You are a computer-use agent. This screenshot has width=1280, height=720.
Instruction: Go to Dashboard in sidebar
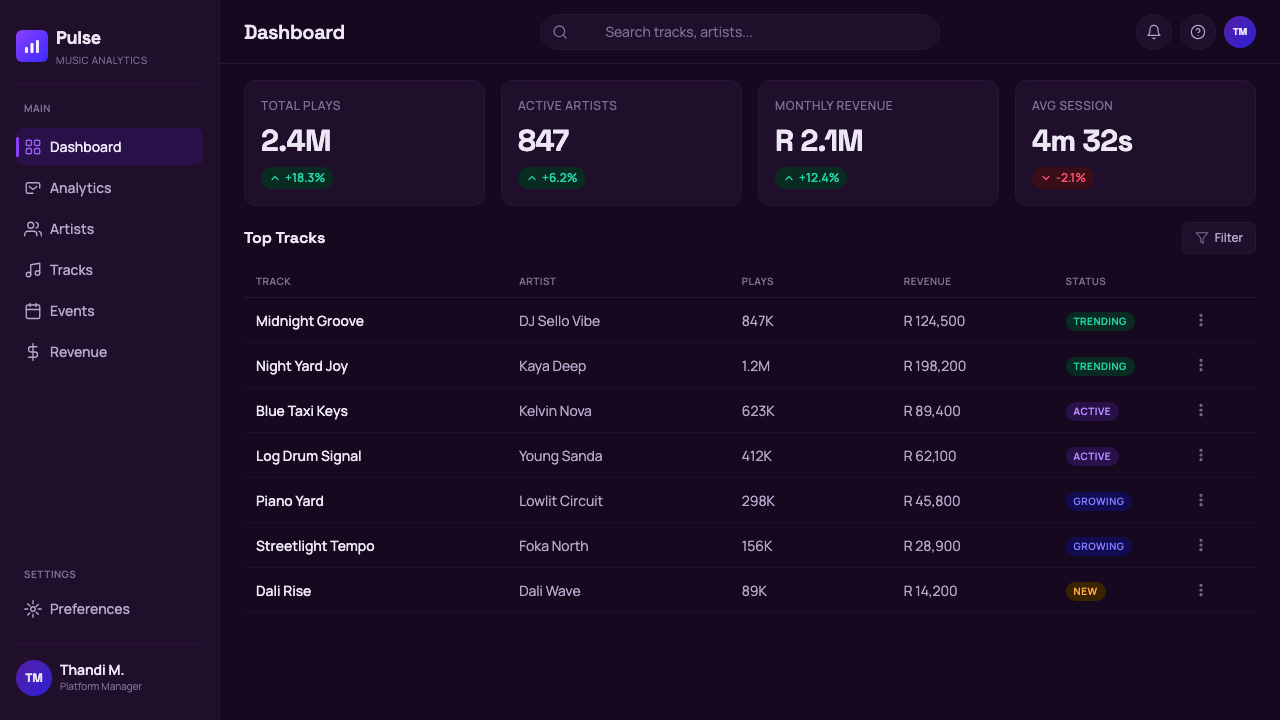(110, 147)
